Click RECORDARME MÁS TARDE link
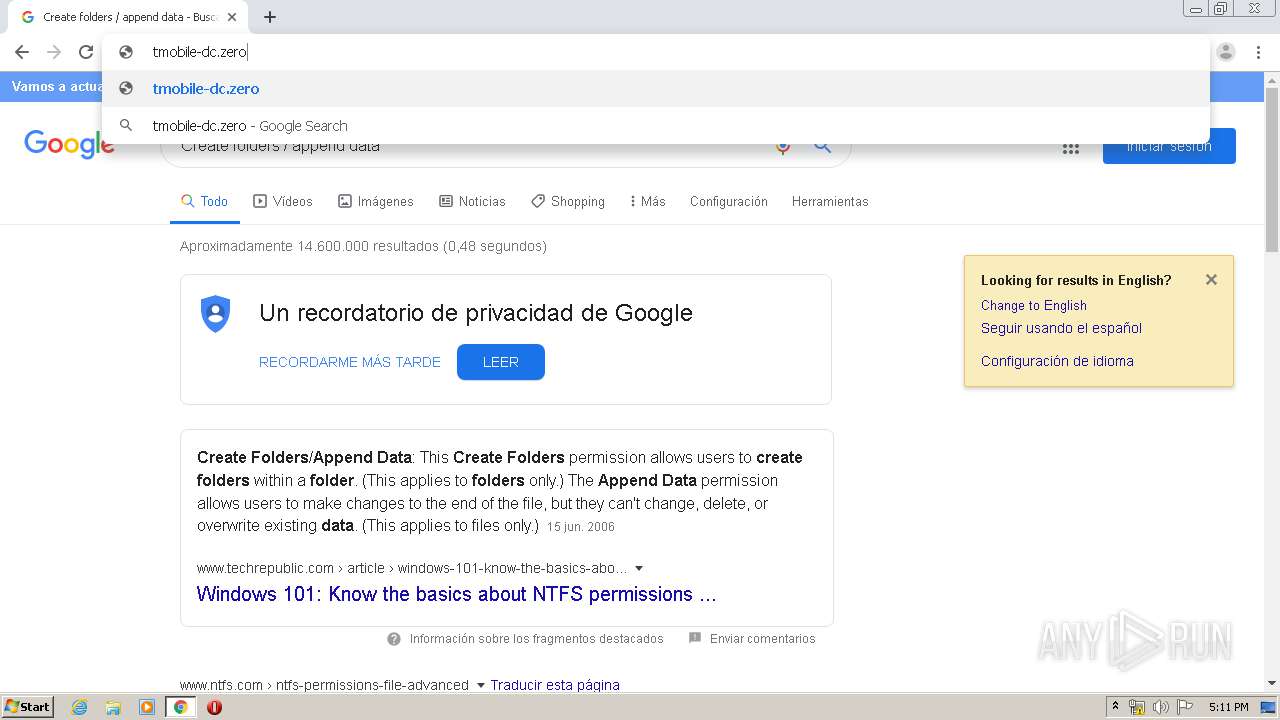 coord(350,362)
